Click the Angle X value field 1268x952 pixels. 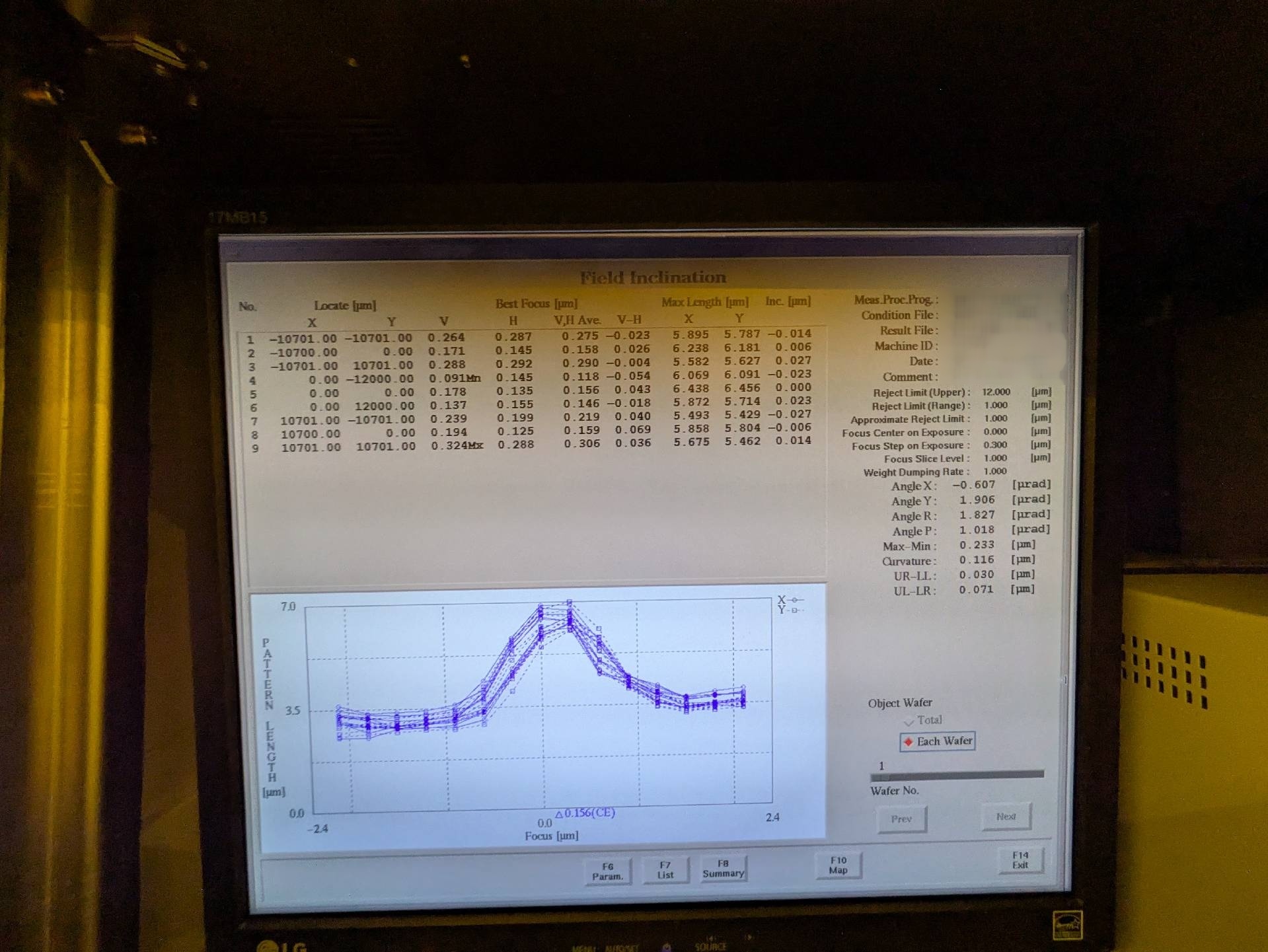coord(974,485)
